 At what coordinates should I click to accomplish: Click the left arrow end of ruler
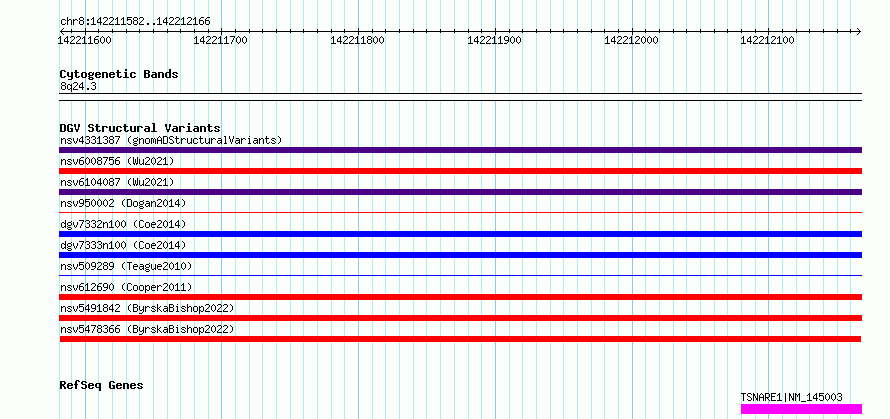point(61,31)
